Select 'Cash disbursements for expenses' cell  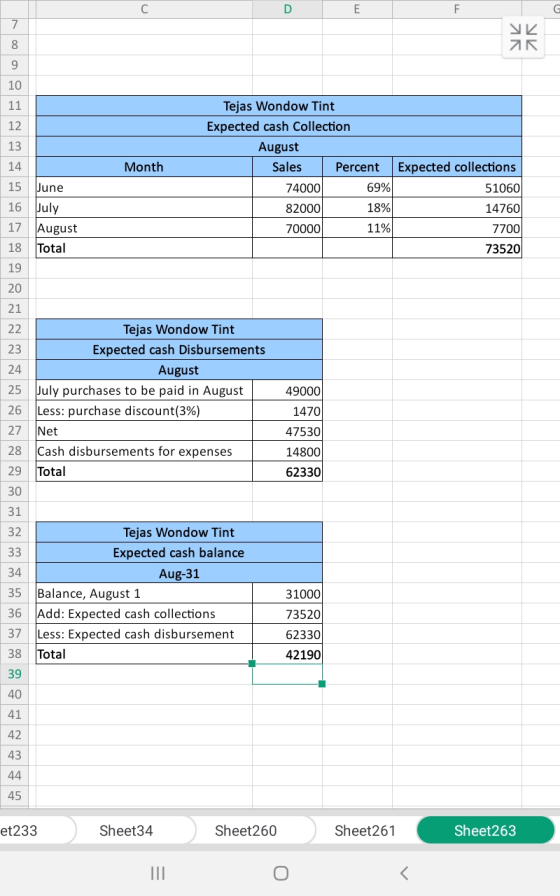click(x=144, y=451)
